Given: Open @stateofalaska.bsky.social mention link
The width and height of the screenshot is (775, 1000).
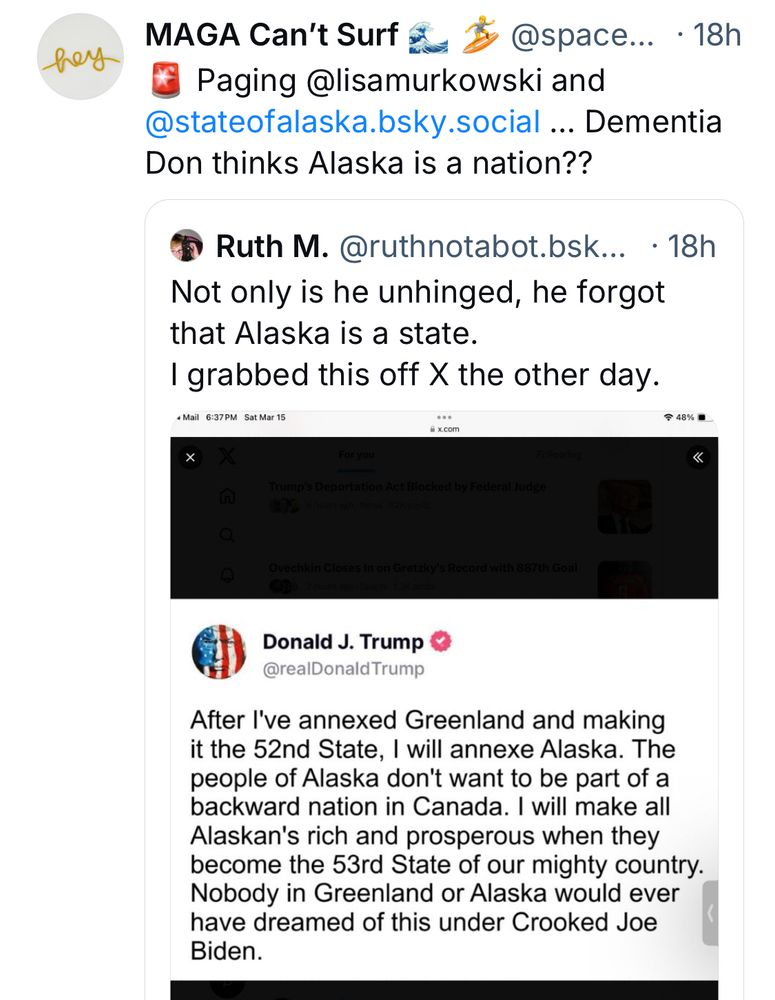Looking at the screenshot, I should pyautogui.click(x=343, y=121).
